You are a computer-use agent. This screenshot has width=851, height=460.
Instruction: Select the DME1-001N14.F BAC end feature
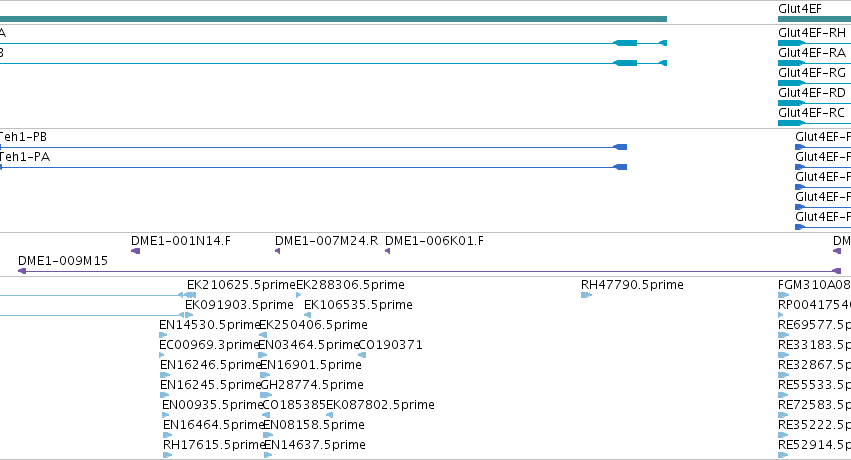click(x=181, y=241)
